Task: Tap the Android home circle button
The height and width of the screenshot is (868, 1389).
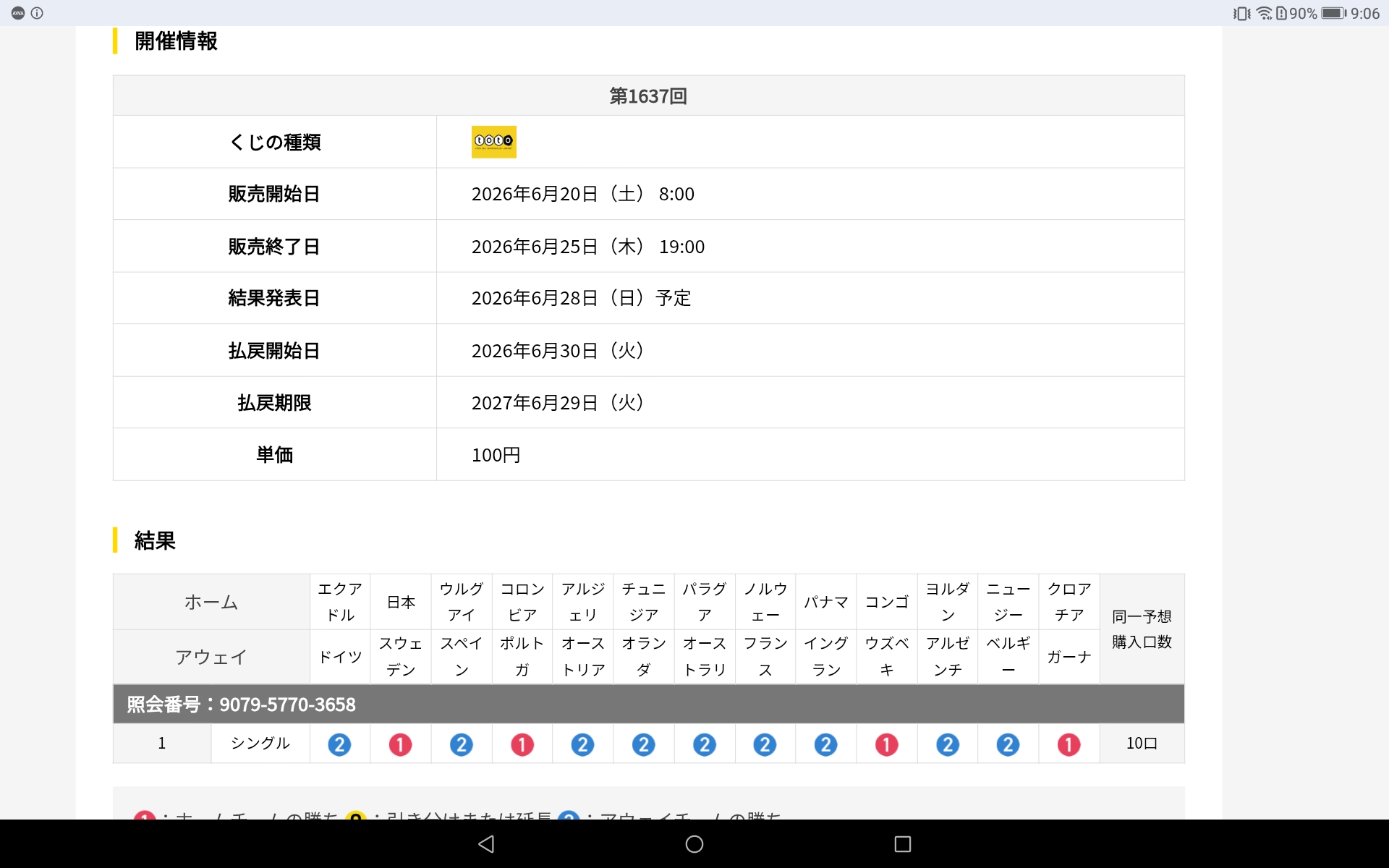Action: [694, 843]
